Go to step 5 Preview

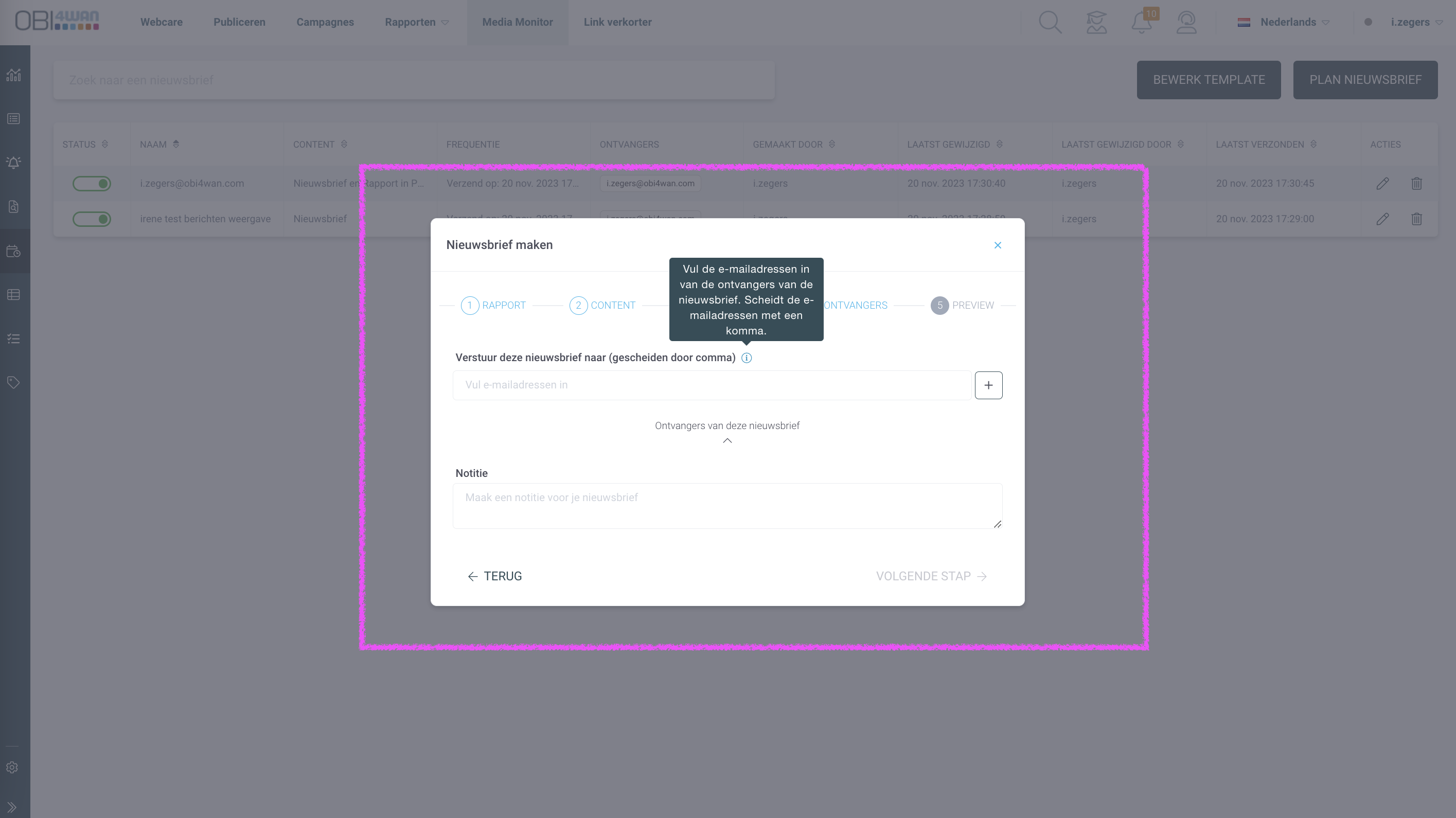coord(963,305)
